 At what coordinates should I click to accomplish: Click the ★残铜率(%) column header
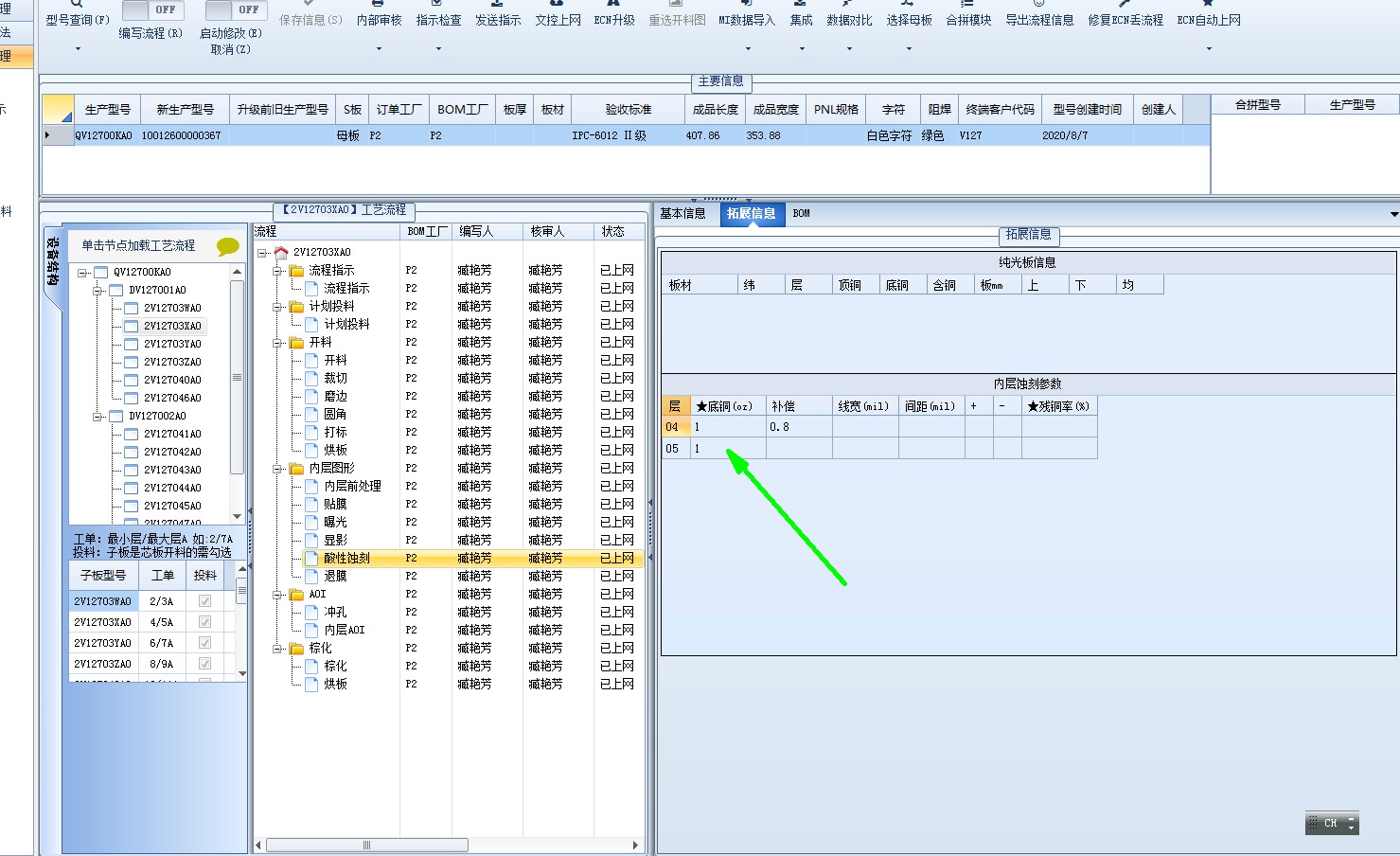(1059, 406)
